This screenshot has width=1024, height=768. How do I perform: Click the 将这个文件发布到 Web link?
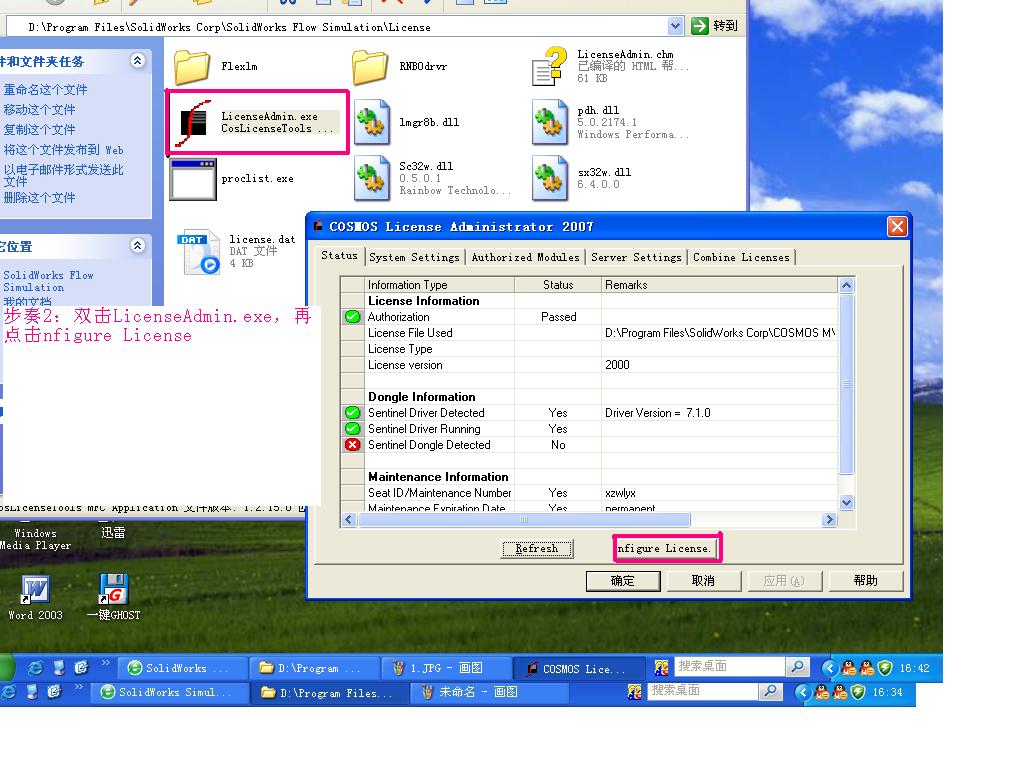(63, 150)
